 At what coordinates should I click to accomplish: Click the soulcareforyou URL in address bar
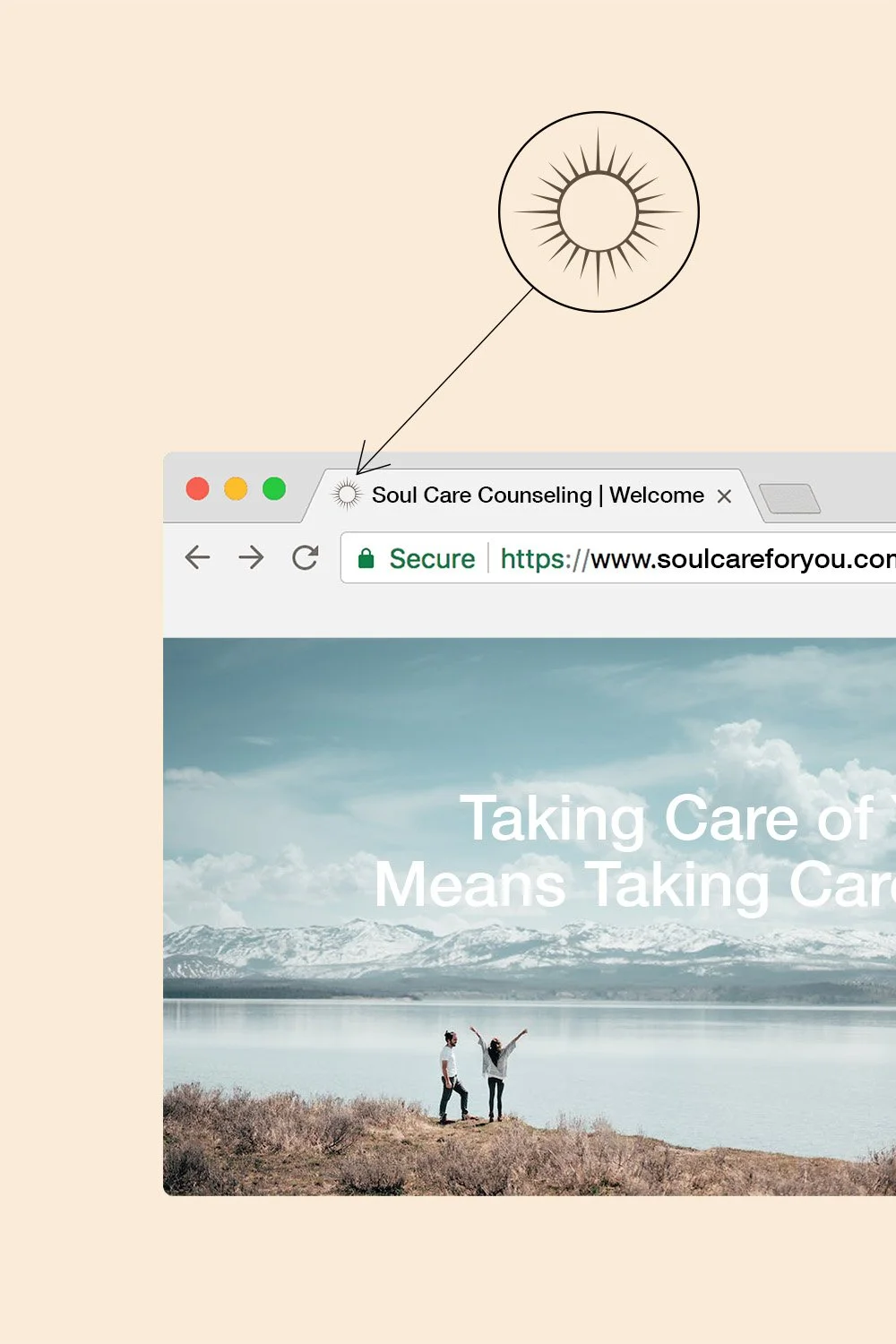pyautogui.click(x=697, y=559)
